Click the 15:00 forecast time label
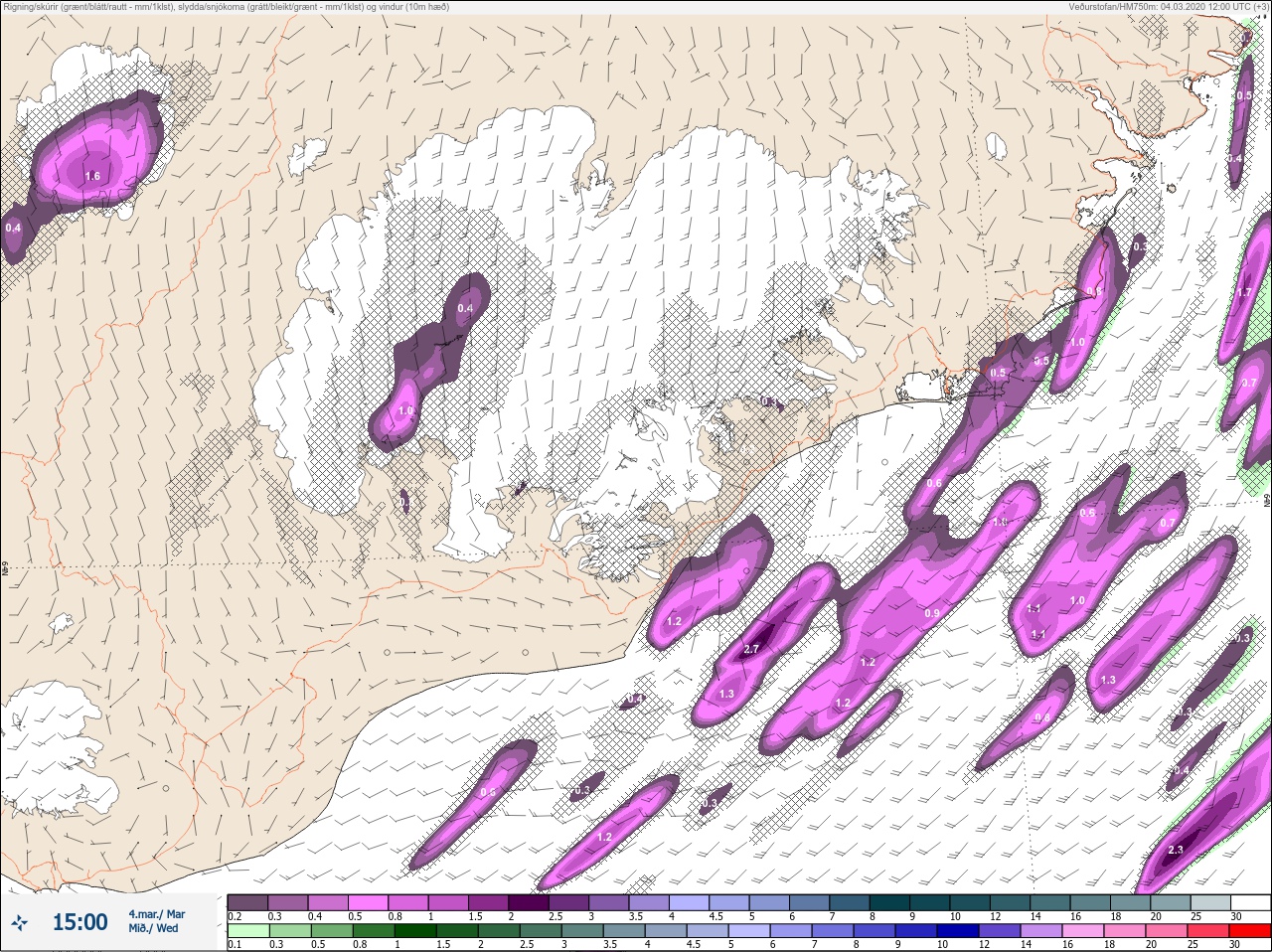This screenshot has height=952, width=1272. pyautogui.click(x=79, y=922)
